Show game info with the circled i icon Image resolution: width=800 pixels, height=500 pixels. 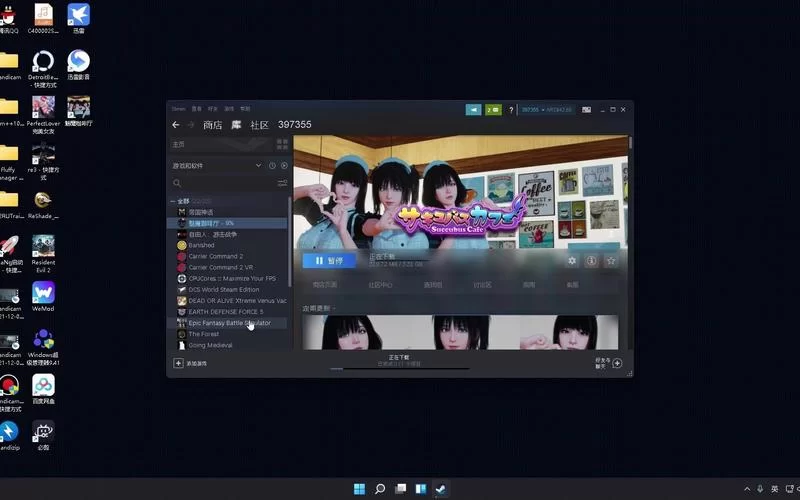click(x=591, y=261)
